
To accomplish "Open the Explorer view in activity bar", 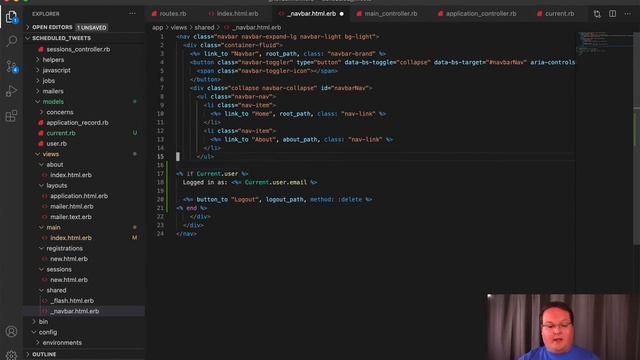I will point(11,17).
